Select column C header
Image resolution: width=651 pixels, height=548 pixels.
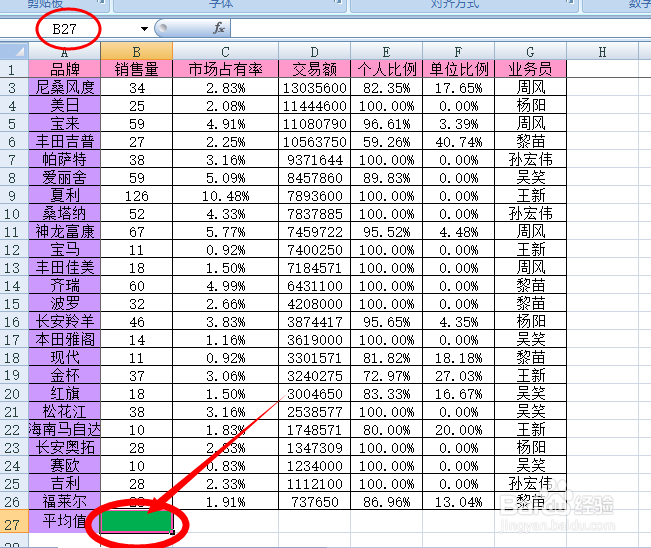pos(225,51)
